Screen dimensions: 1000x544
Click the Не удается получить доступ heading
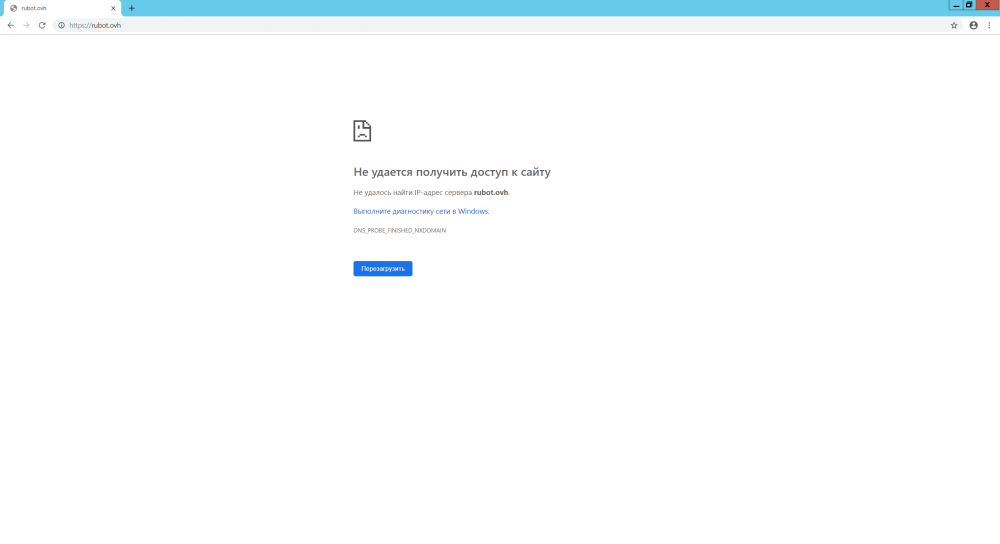coord(451,172)
